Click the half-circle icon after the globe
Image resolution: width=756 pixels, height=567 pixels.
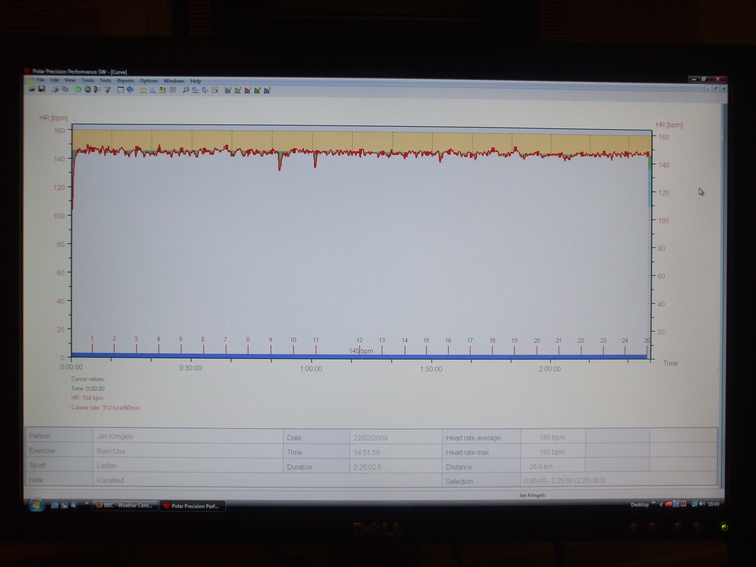[96, 89]
